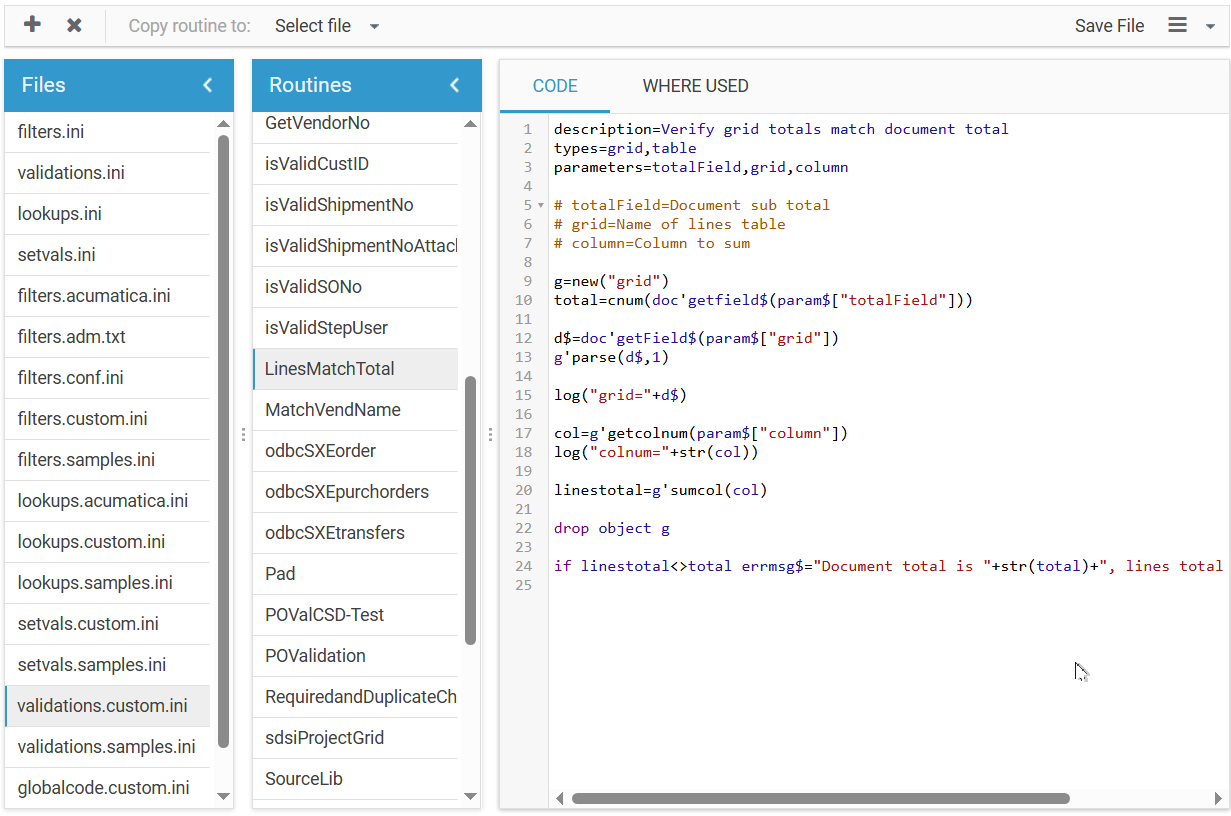Collapse the Files panel chevron
1231x816 pixels.
click(208, 85)
